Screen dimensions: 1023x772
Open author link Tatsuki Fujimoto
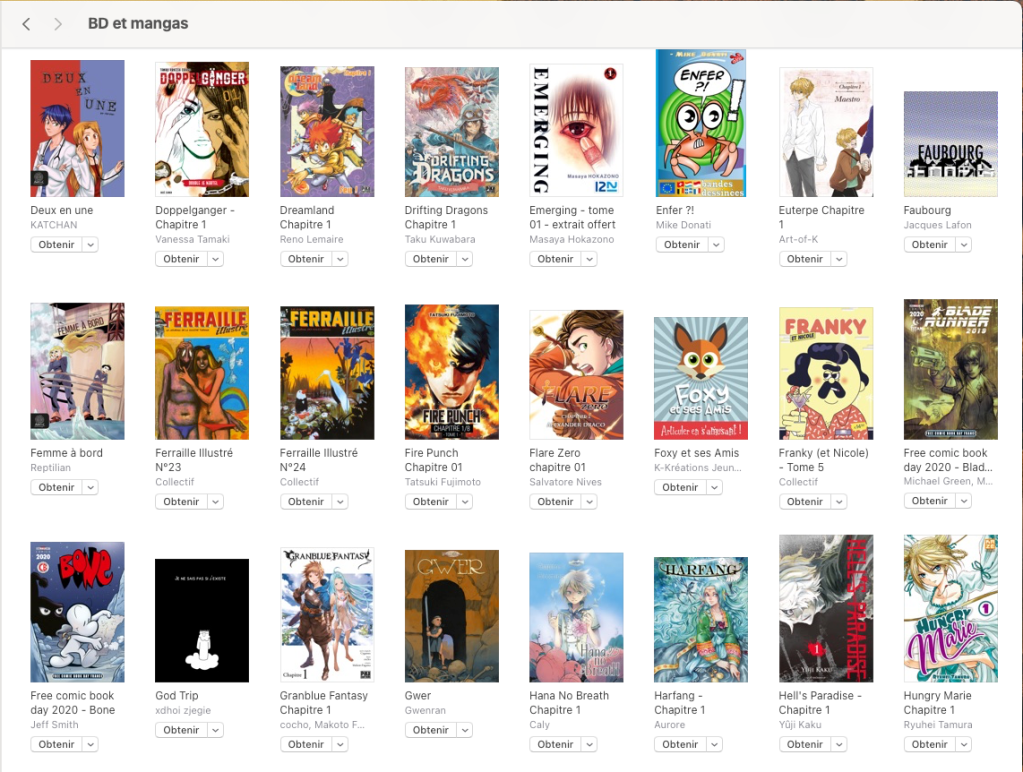442,482
